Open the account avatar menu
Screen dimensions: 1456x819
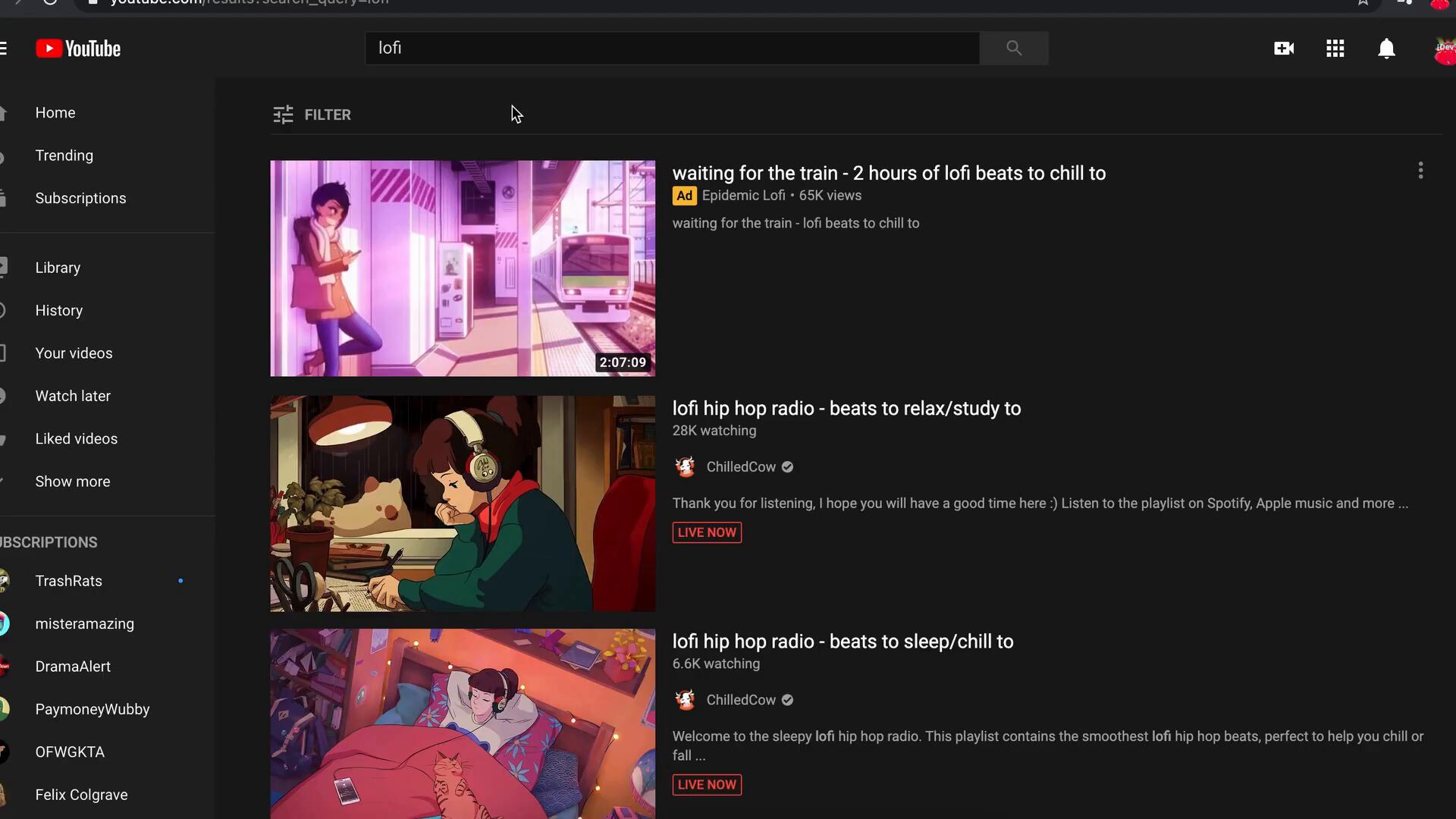click(x=1444, y=50)
